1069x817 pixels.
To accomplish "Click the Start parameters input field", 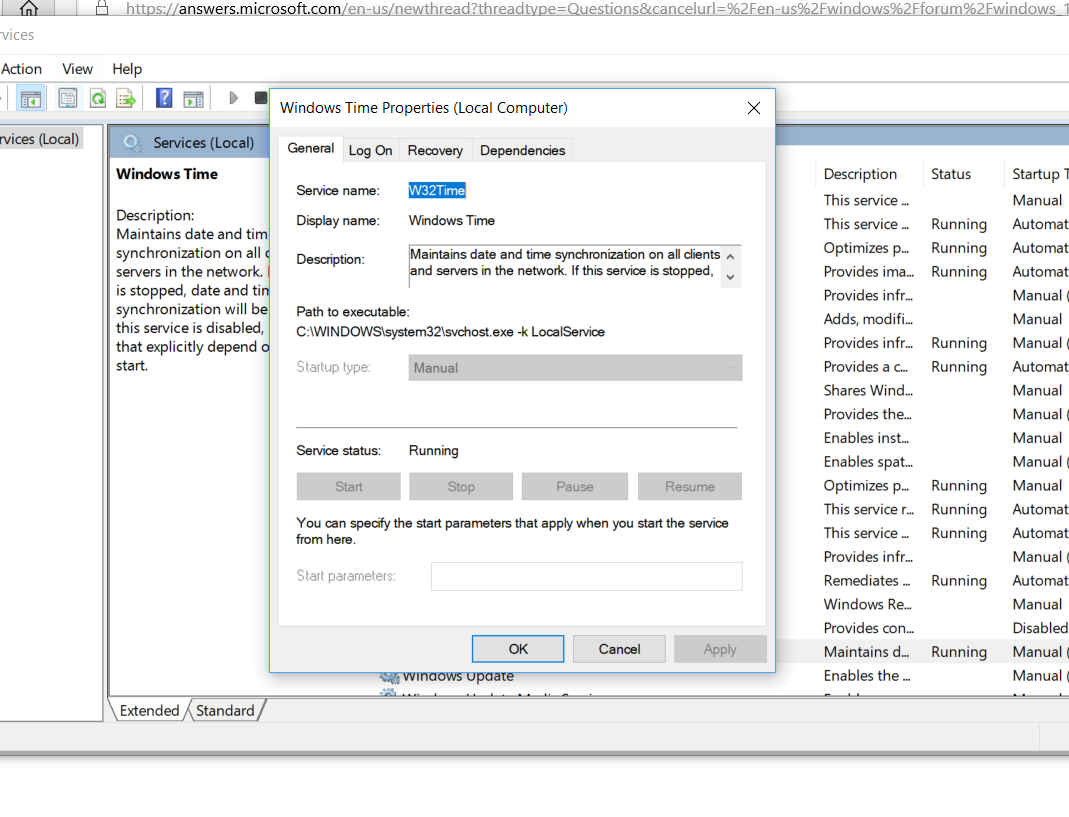I will coord(586,576).
